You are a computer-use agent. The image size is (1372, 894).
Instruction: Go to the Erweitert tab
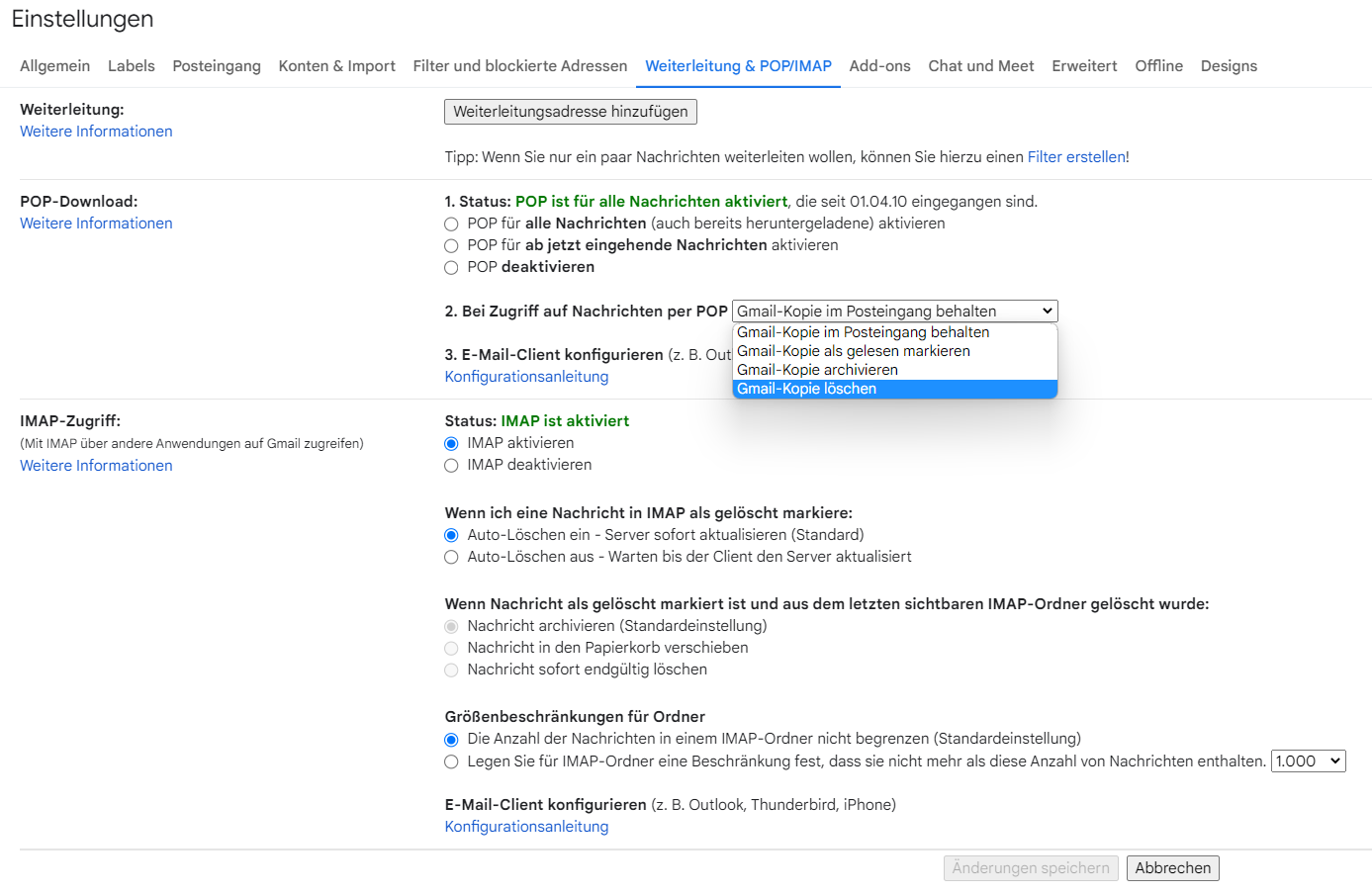1085,66
